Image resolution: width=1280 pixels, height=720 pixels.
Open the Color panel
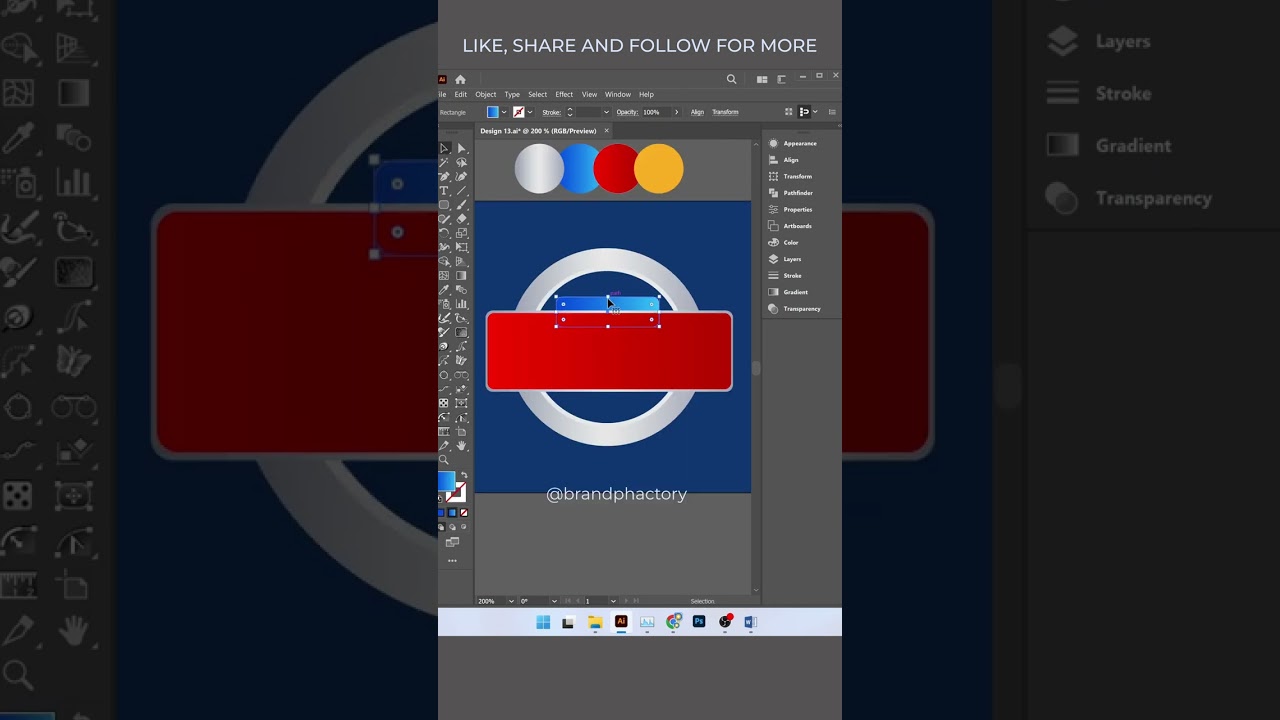coord(783,242)
